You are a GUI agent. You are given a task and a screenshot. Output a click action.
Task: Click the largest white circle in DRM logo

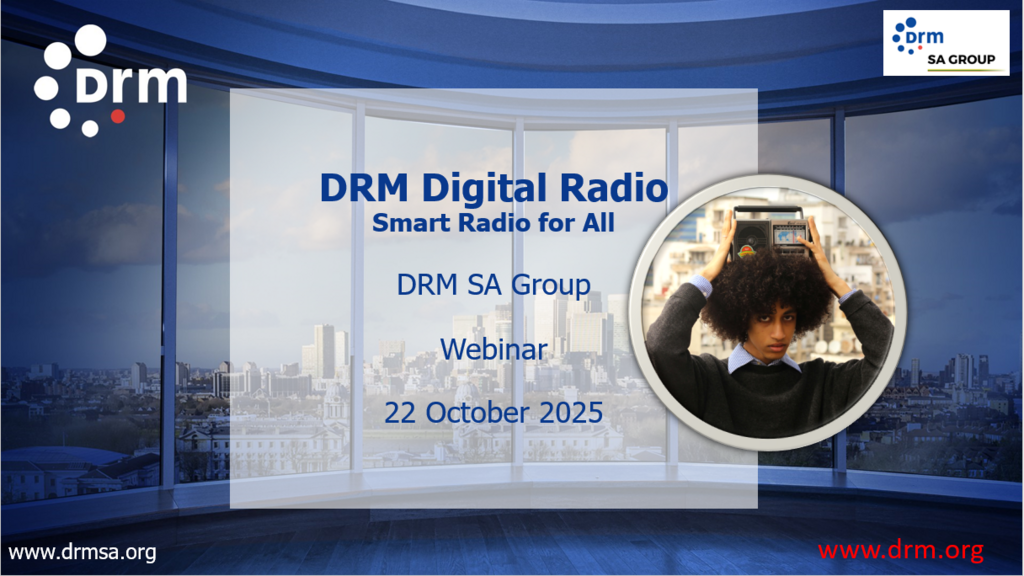click(x=90, y=41)
